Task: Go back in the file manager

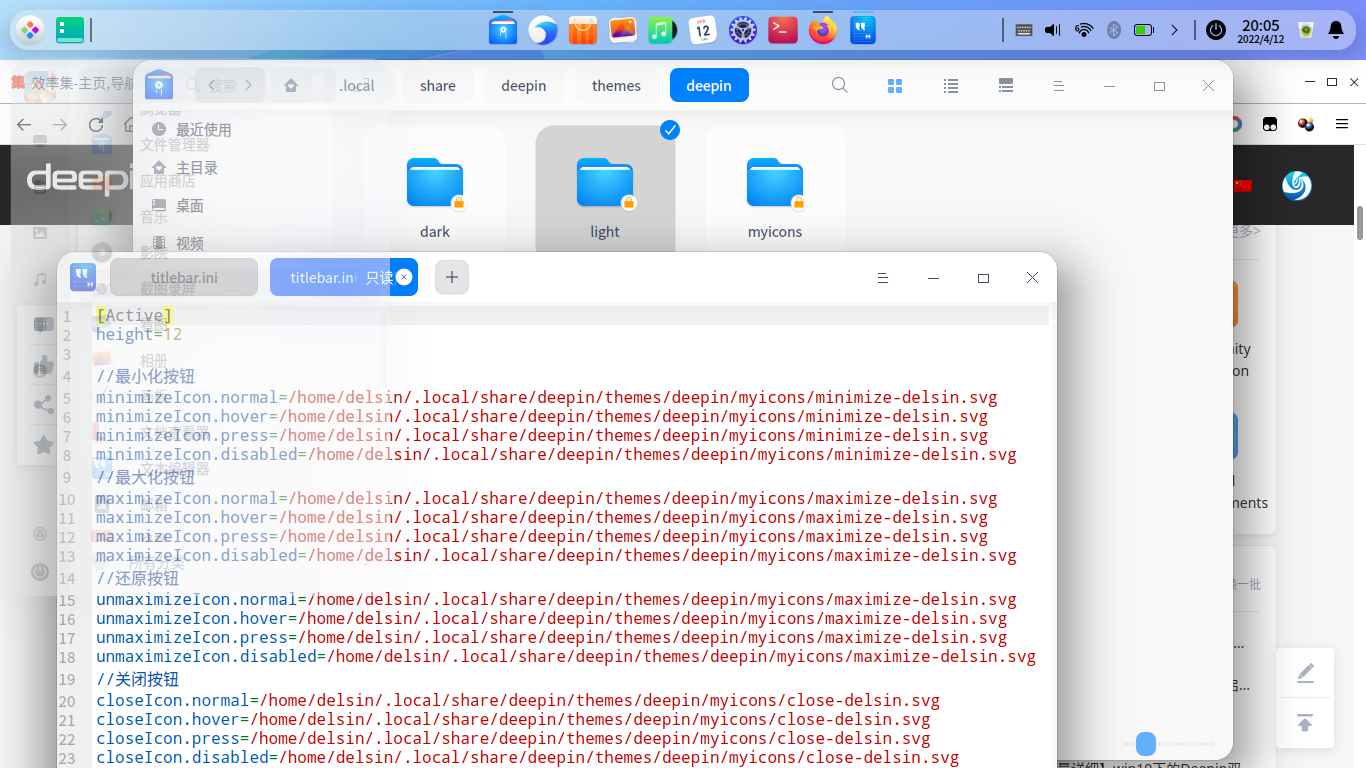Action: (x=212, y=86)
